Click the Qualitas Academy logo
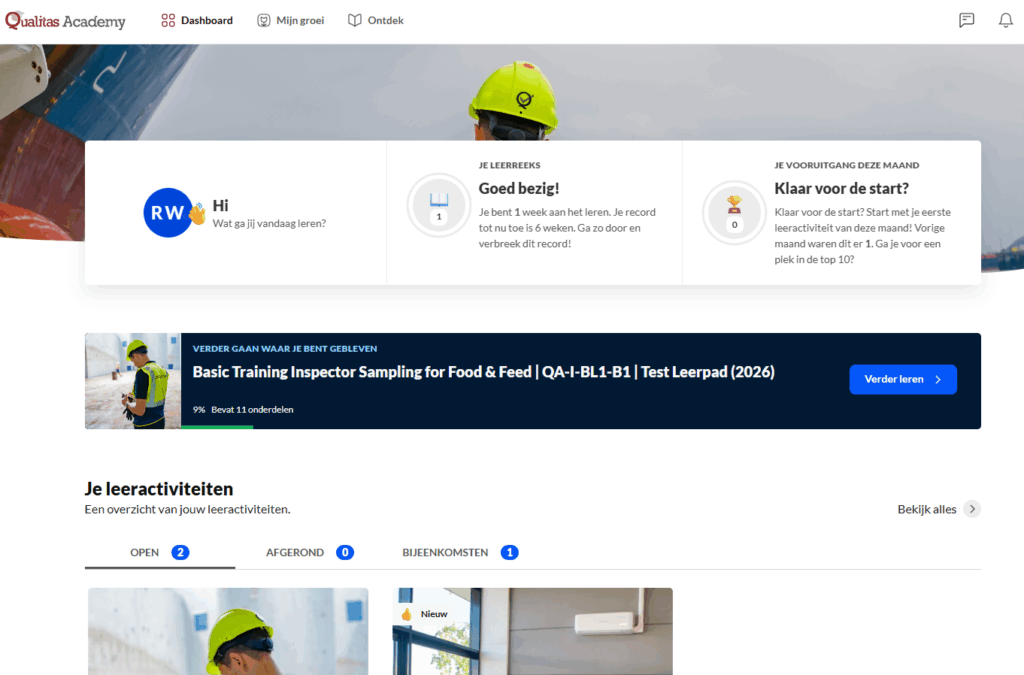The width and height of the screenshot is (1024, 675). (x=66, y=21)
